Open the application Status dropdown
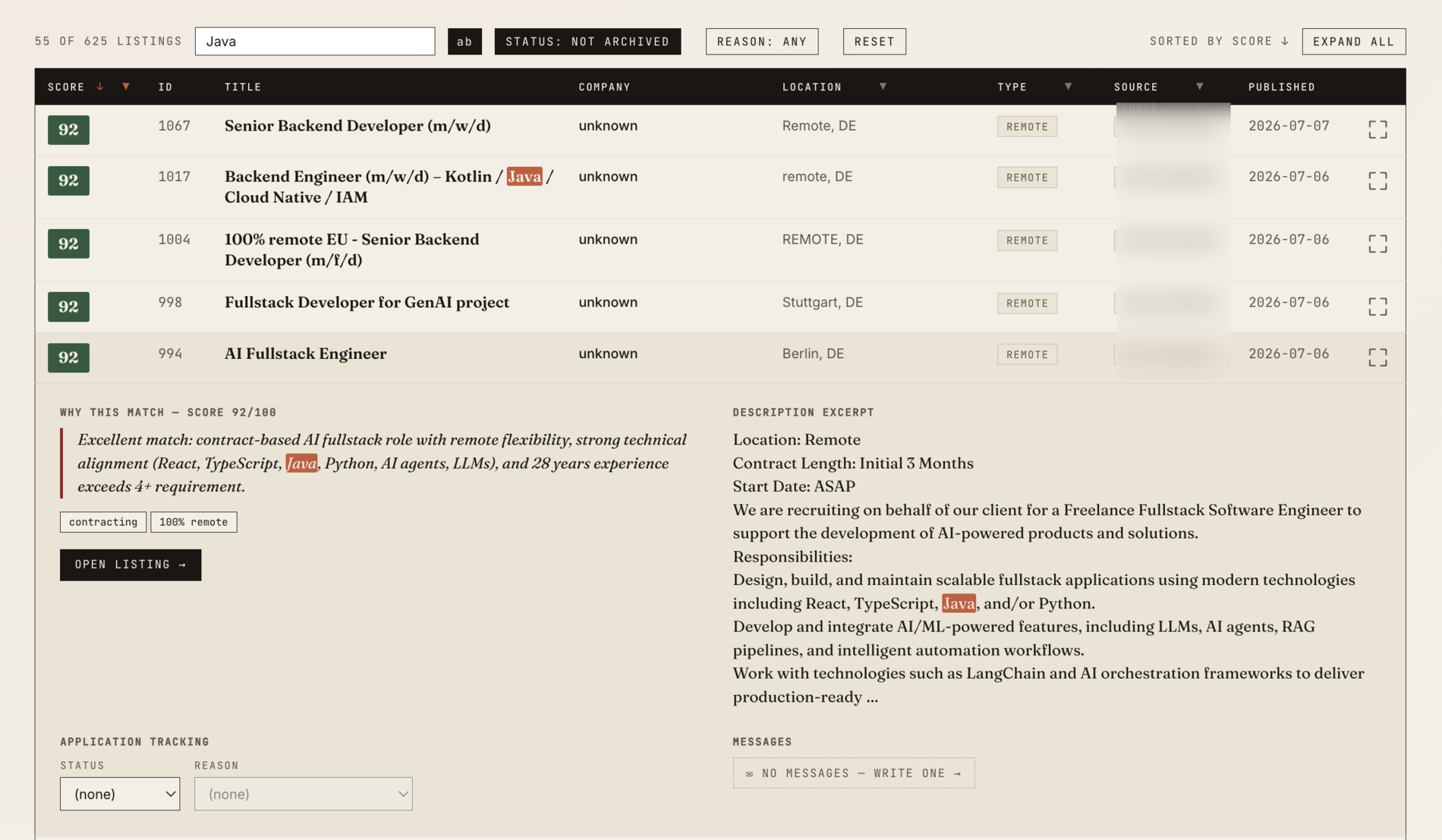The image size is (1442, 840). [120, 794]
